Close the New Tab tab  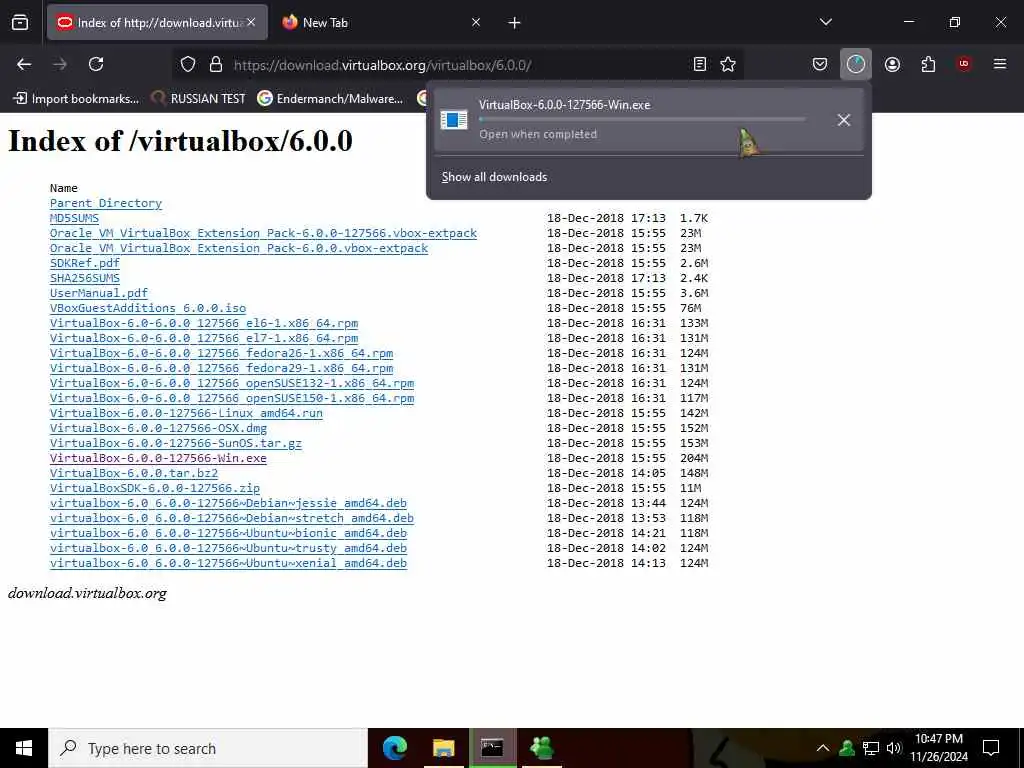click(476, 22)
